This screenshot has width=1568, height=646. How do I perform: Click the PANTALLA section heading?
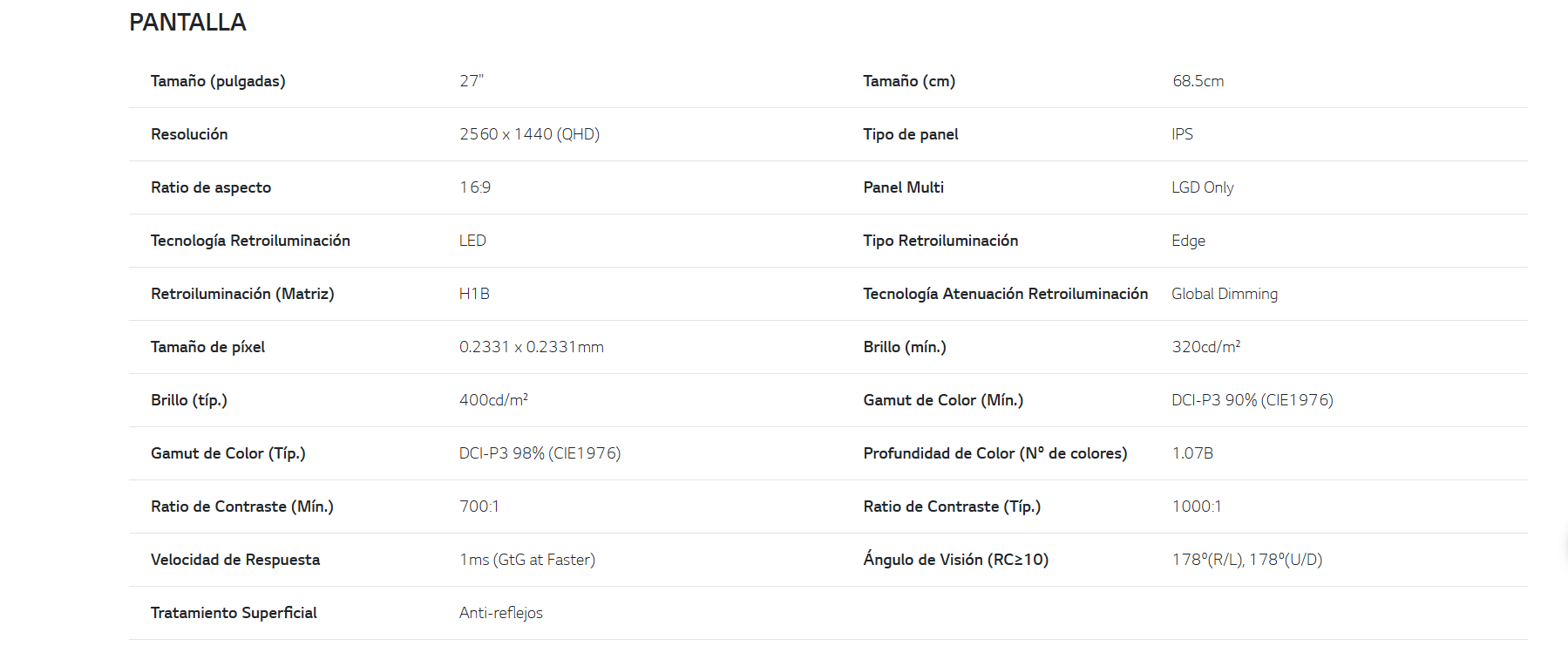click(187, 23)
